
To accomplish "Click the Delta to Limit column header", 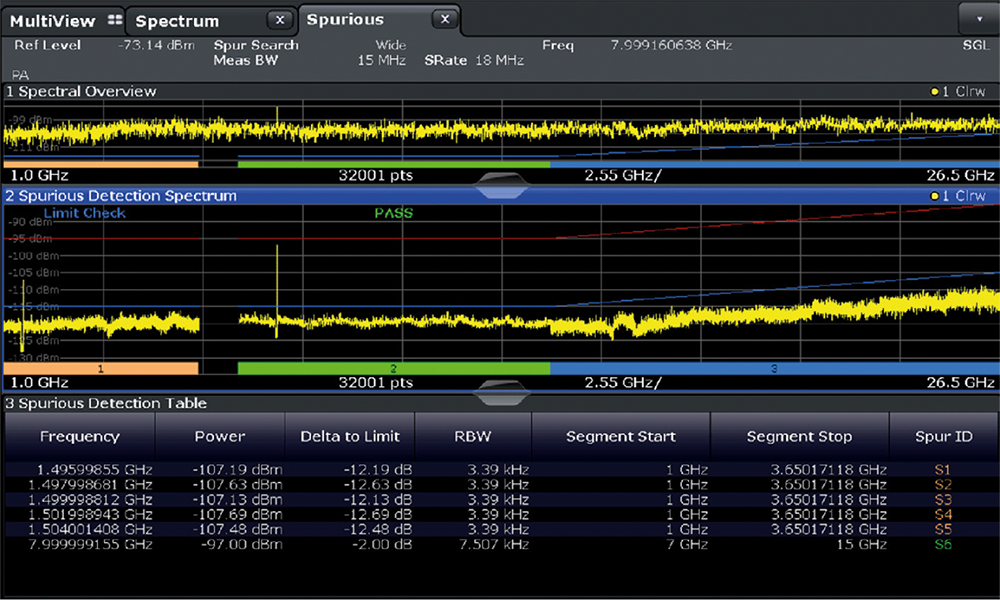I will pos(350,436).
